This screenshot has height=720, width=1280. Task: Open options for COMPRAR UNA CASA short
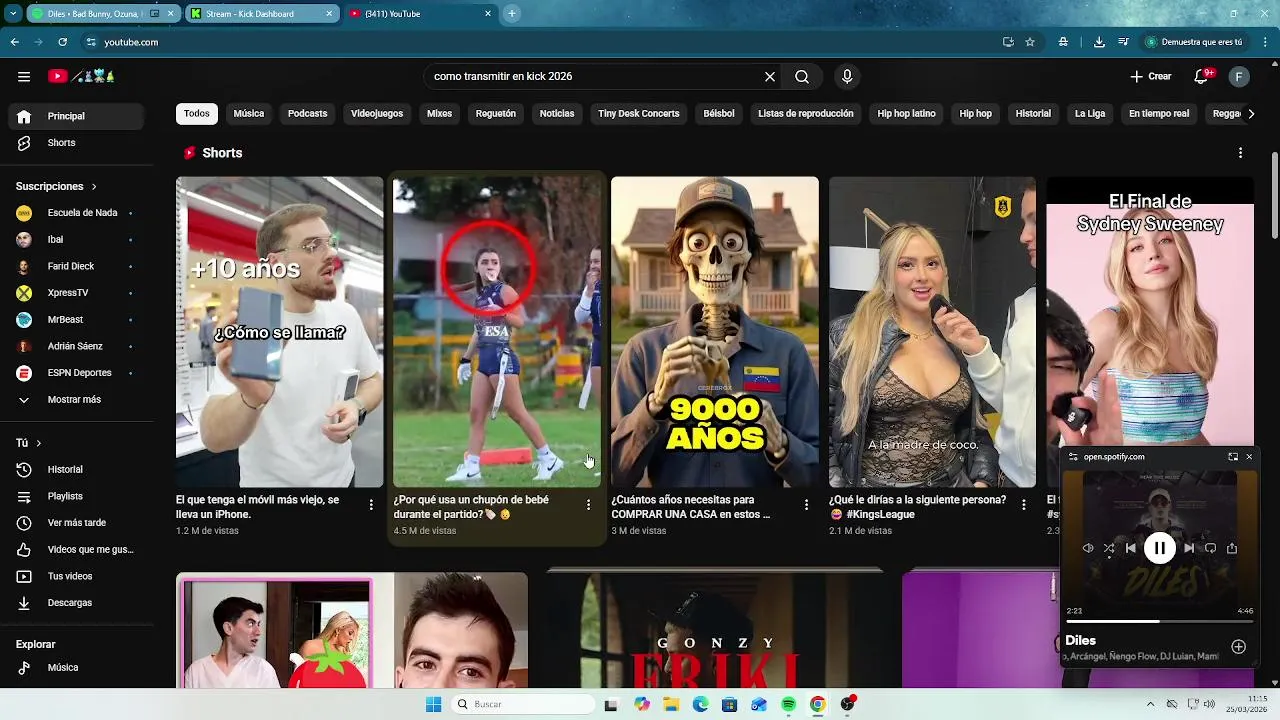[x=806, y=505]
